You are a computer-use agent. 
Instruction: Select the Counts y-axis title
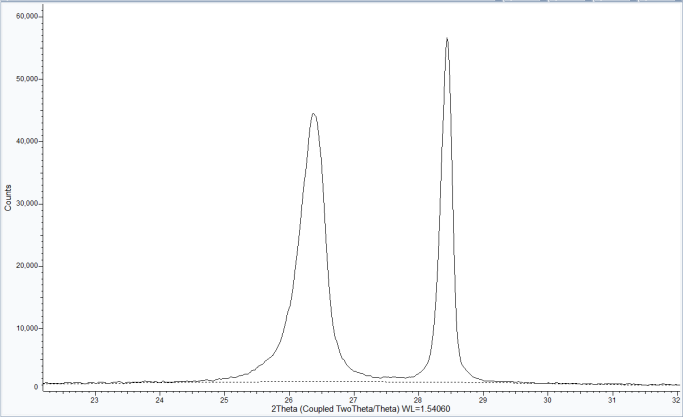tap(9, 197)
